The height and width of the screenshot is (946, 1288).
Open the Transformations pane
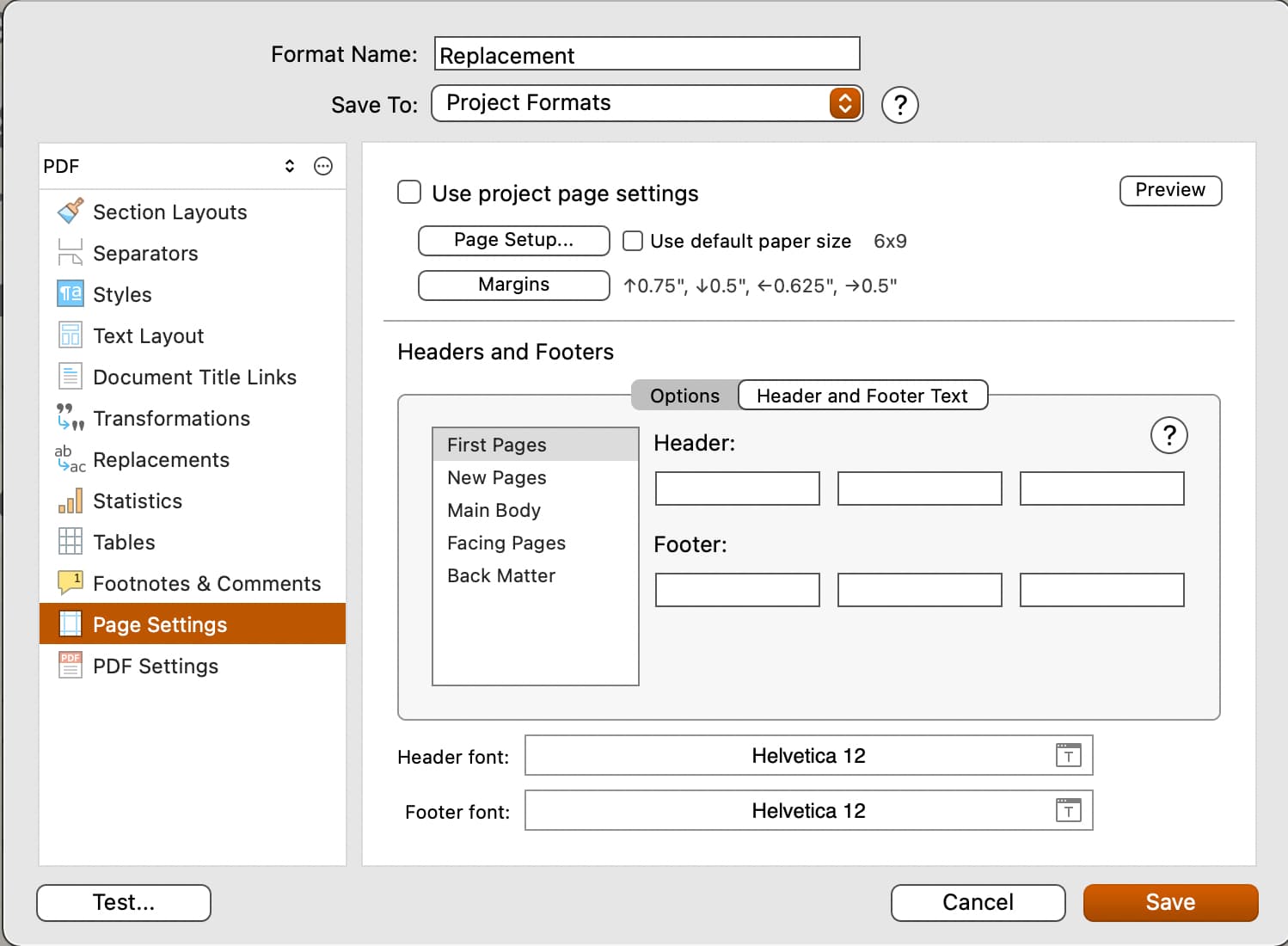pyautogui.click(x=193, y=418)
